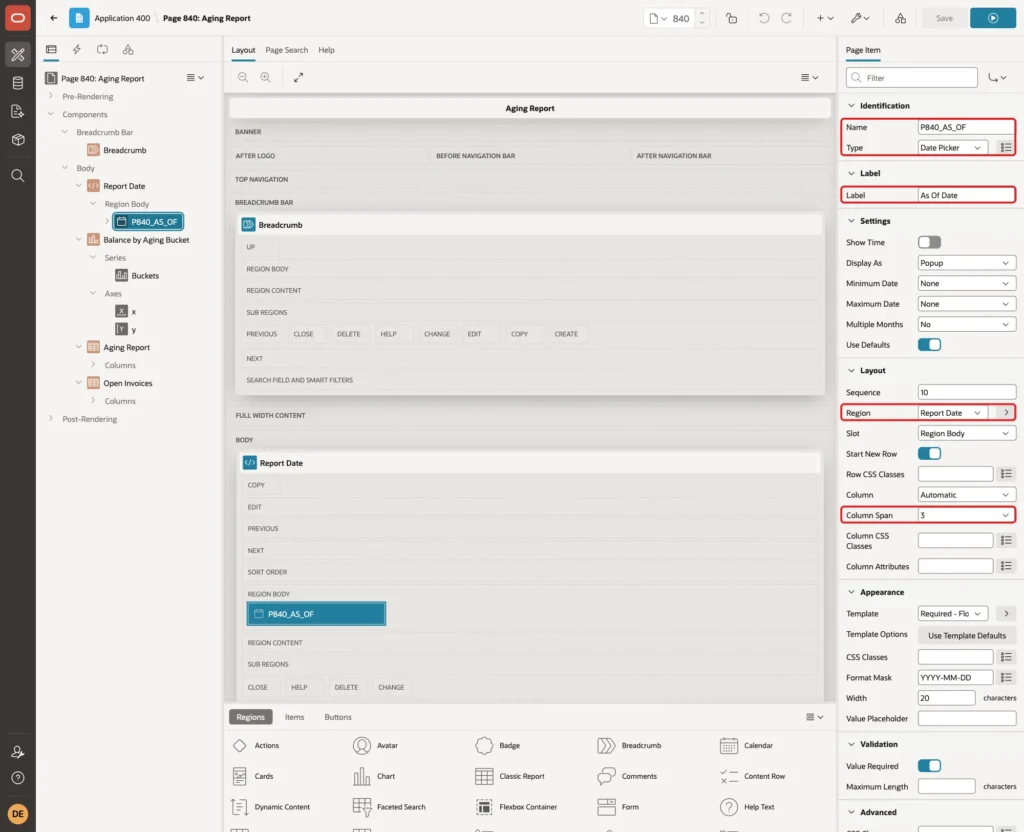This screenshot has width=1024, height=832.
Task: Switch to Dynamic Actions lightning tab
Action: [76, 50]
